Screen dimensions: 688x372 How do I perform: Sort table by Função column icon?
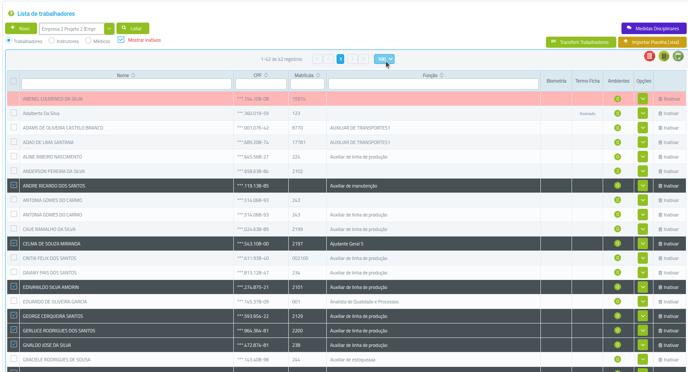pos(441,75)
